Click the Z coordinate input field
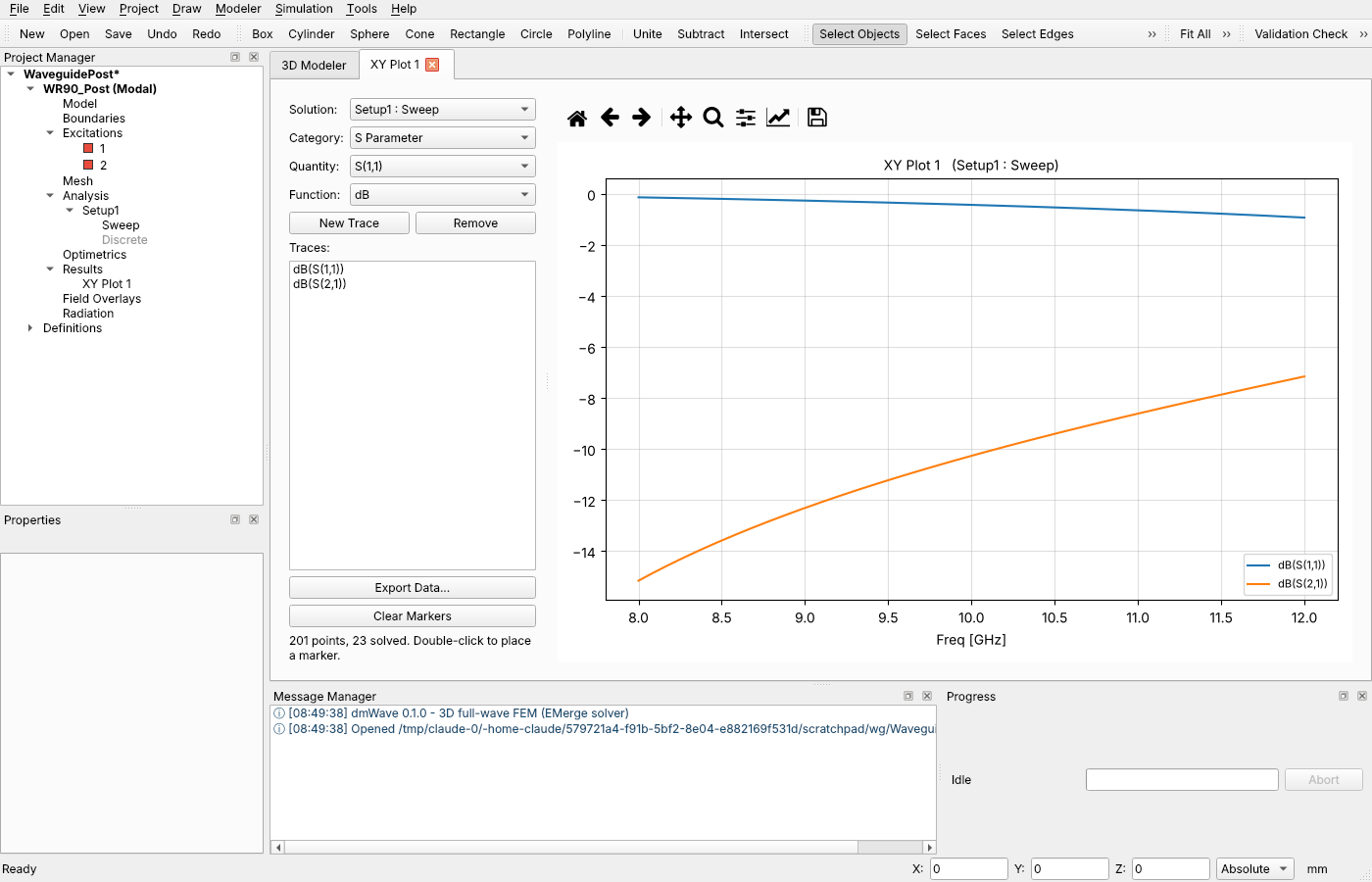 (x=1171, y=869)
